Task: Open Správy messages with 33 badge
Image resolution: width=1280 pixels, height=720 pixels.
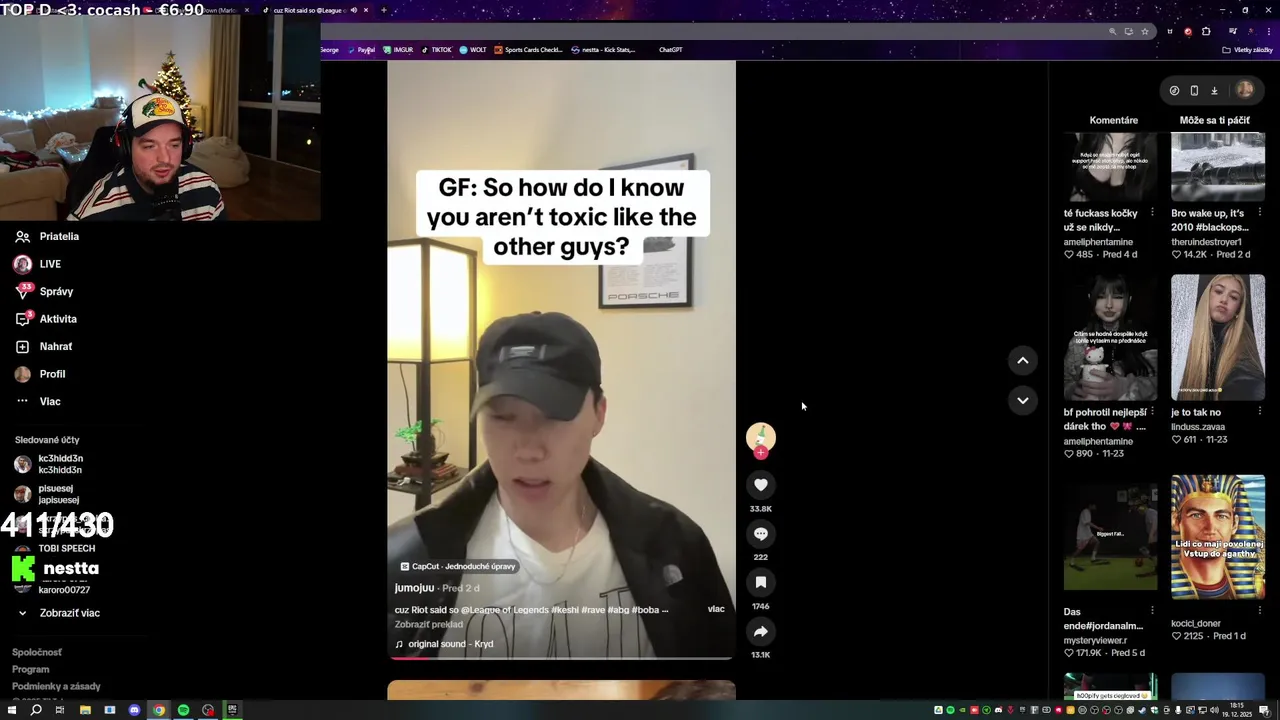Action: (x=22, y=292)
